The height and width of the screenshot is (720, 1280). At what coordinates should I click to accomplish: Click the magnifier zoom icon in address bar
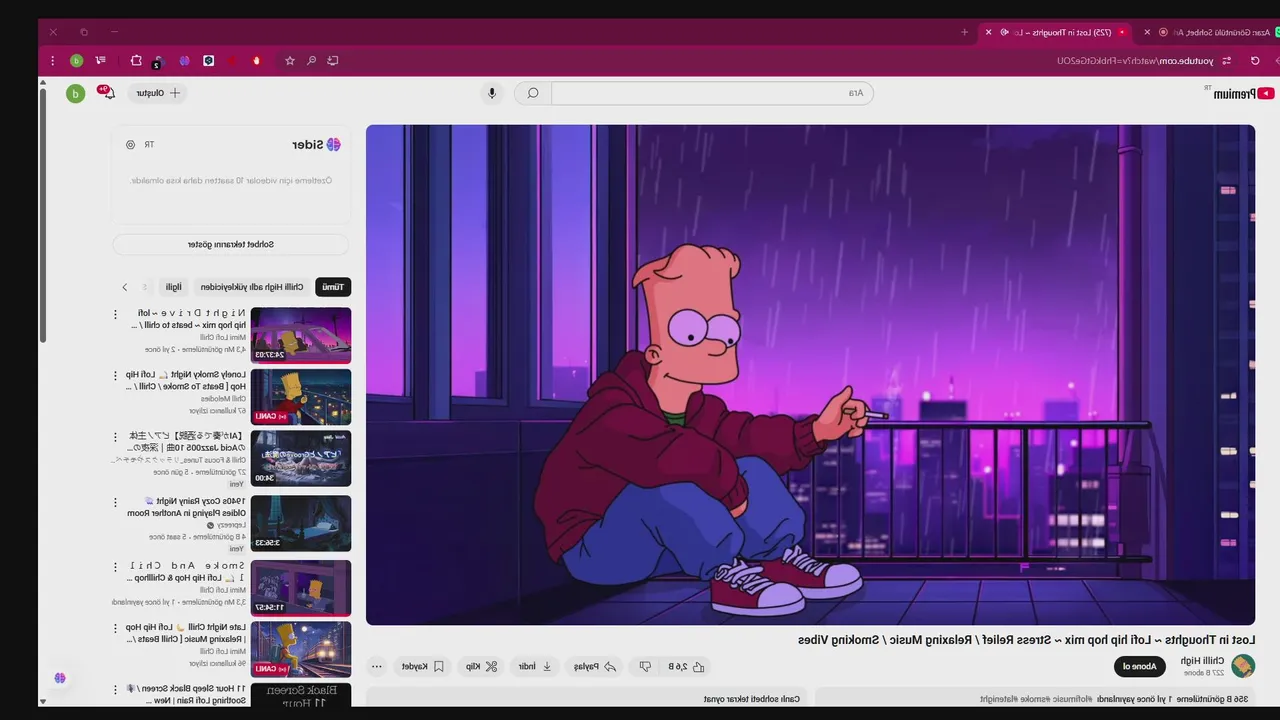point(312,61)
